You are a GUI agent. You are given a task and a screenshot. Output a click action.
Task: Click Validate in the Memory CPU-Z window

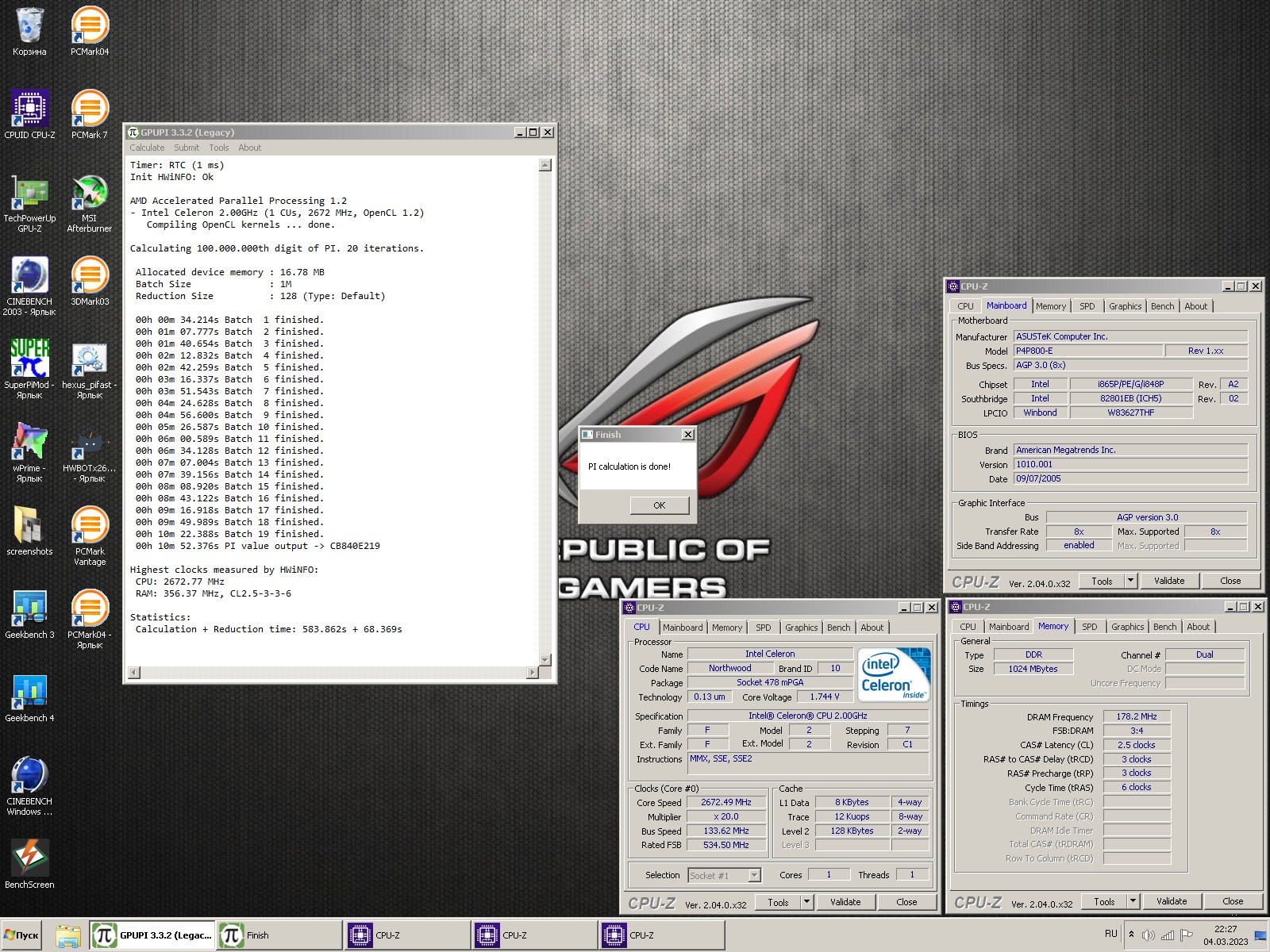[x=1172, y=901]
